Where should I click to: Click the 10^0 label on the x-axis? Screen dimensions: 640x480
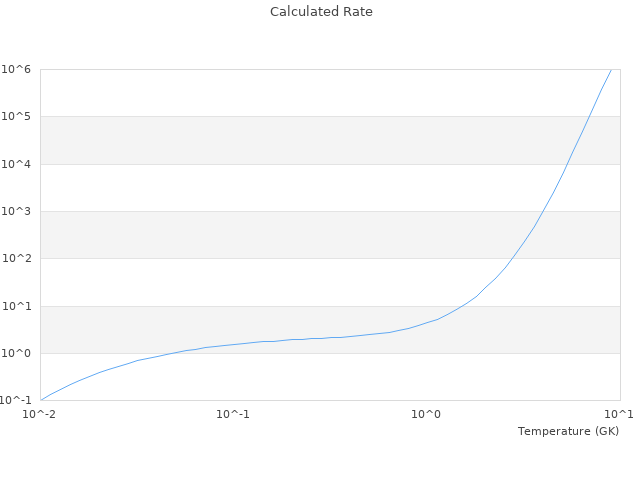426,415
